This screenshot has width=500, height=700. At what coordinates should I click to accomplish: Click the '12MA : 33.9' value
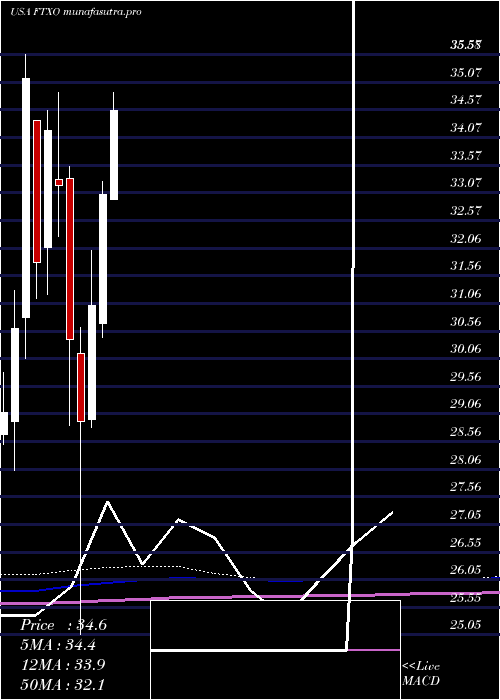[x=63, y=665]
